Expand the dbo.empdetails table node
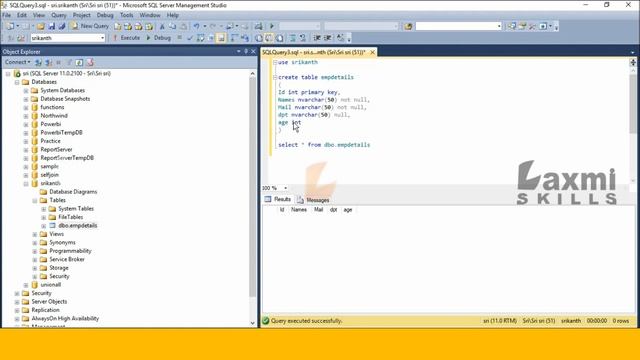Viewport: 640px width, 360px height. (44, 226)
